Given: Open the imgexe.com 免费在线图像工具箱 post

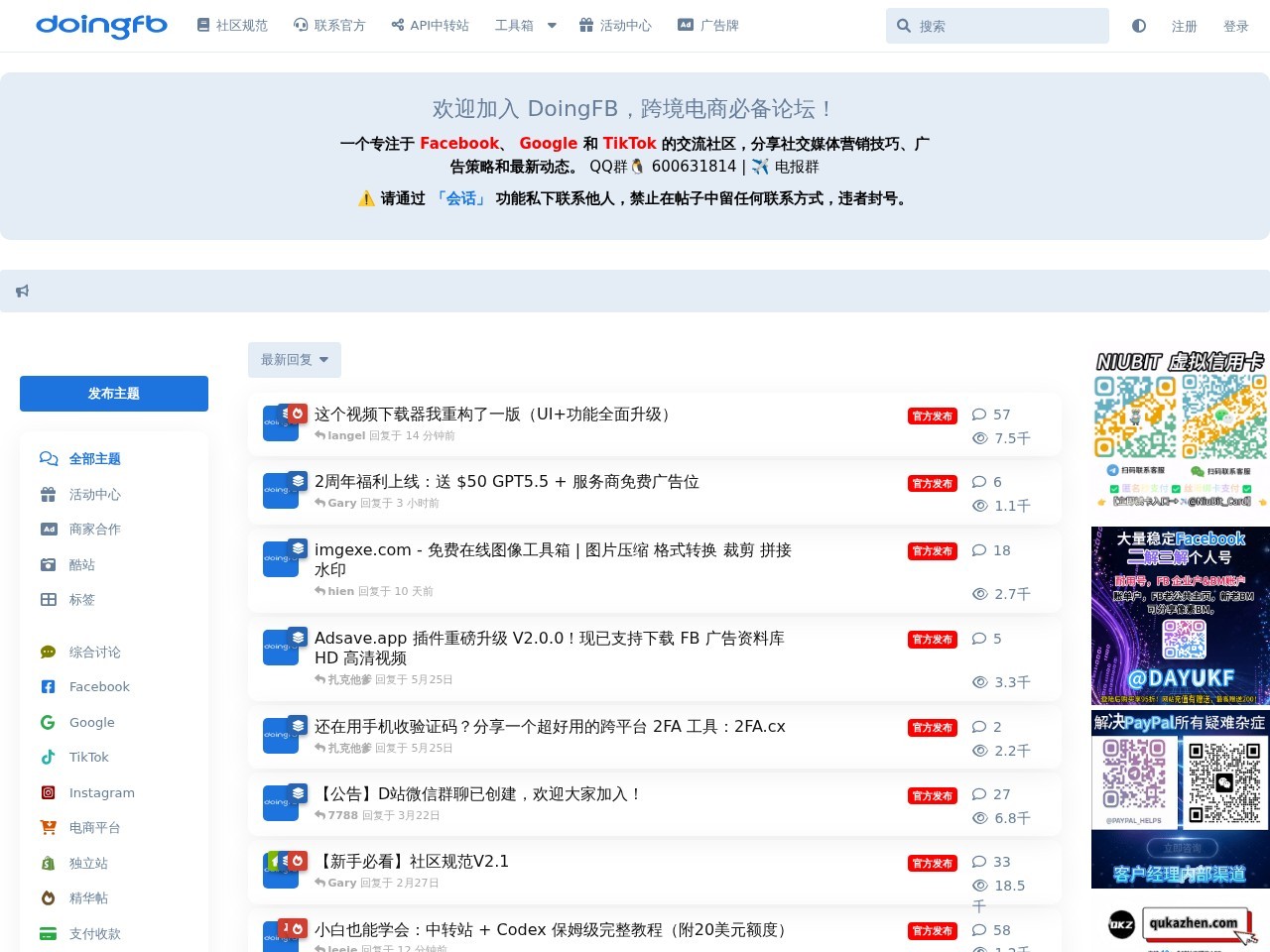Looking at the screenshot, I should pos(553,560).
